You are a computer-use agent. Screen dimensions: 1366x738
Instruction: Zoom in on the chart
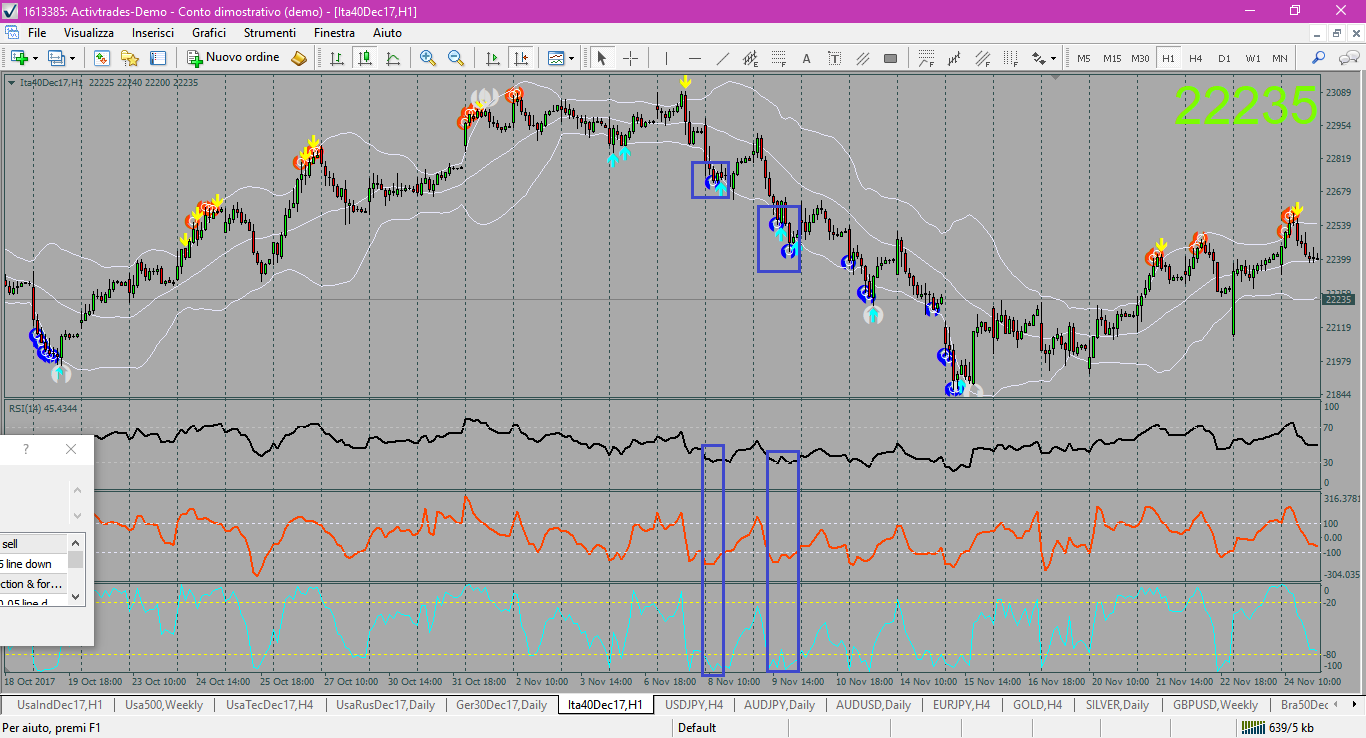[428, 58]
